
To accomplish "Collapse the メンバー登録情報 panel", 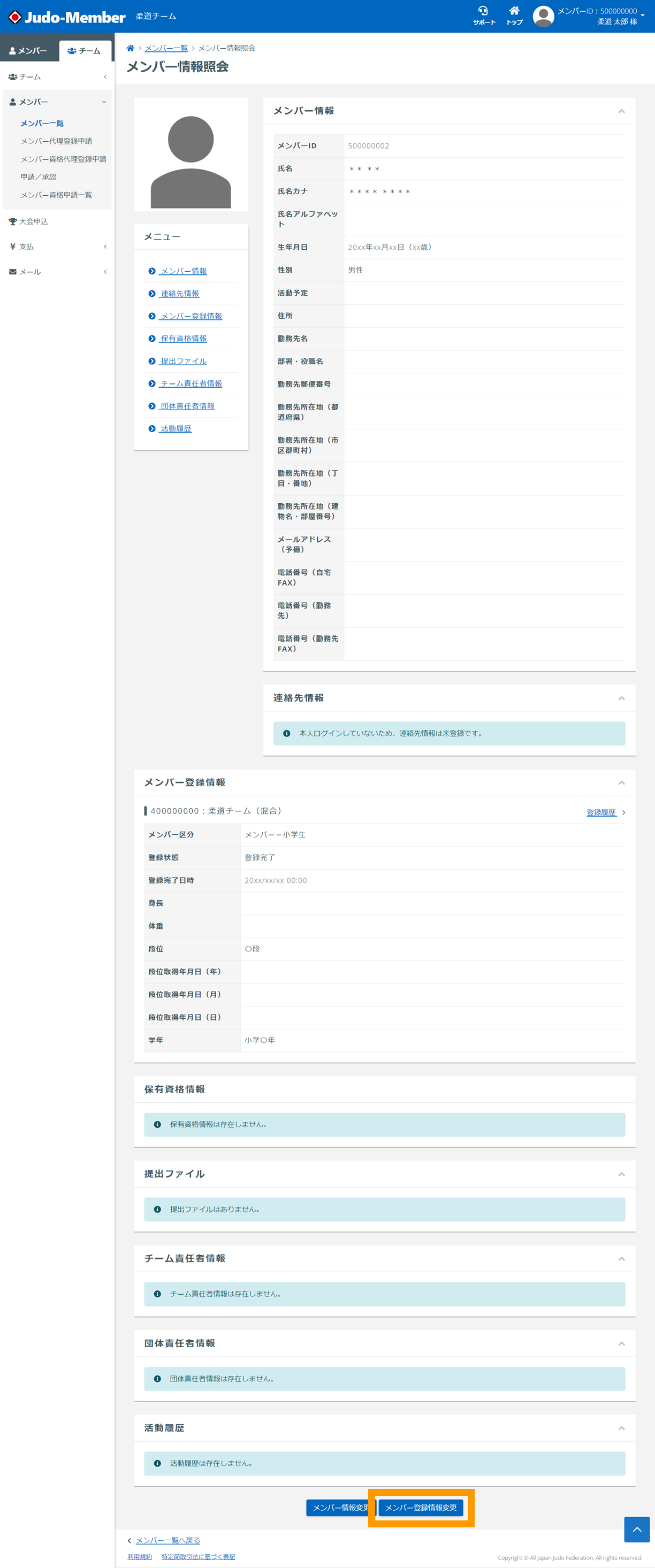I will click(x=621, y=783).
